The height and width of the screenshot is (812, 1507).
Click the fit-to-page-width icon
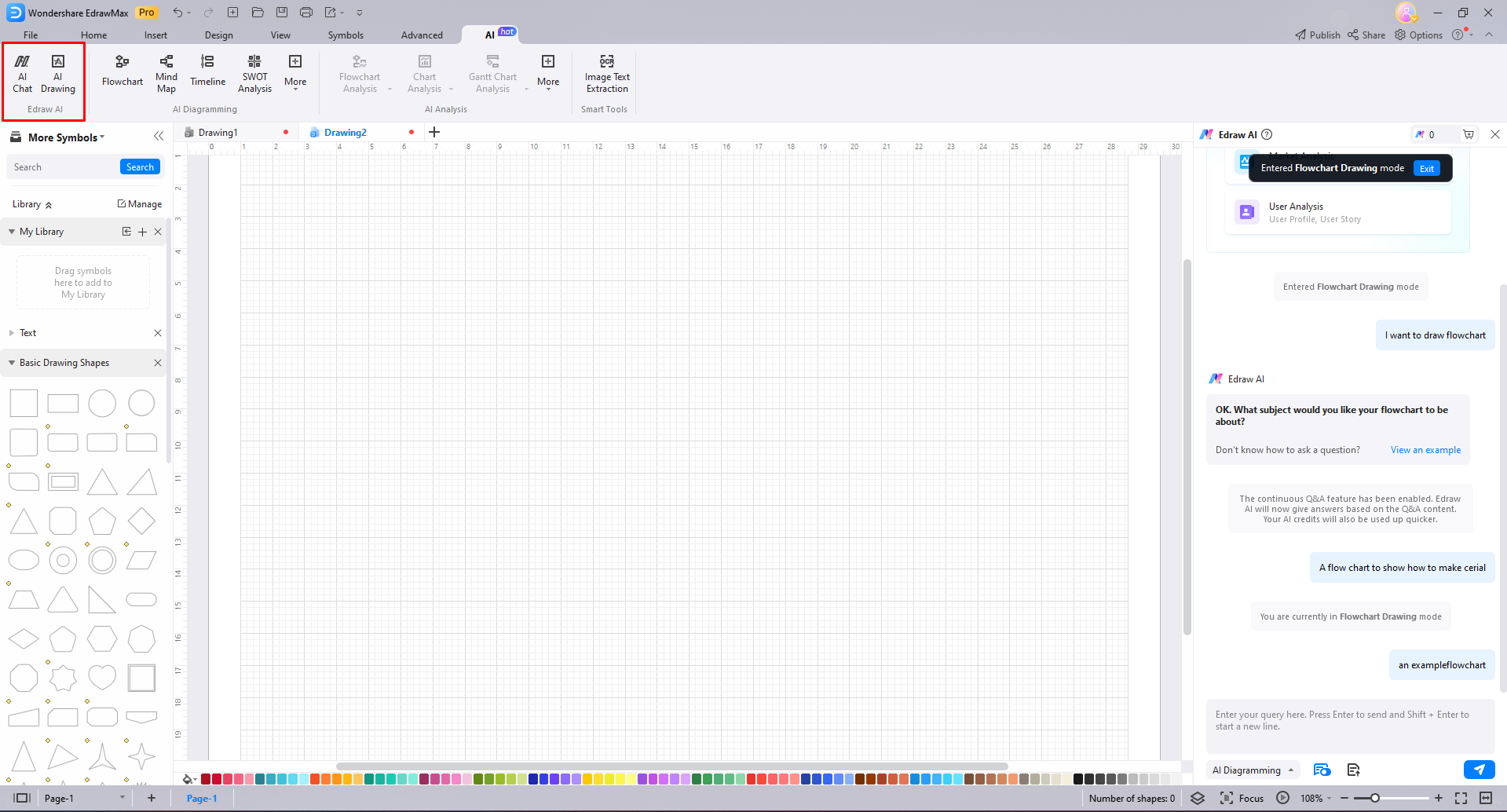1485,798
